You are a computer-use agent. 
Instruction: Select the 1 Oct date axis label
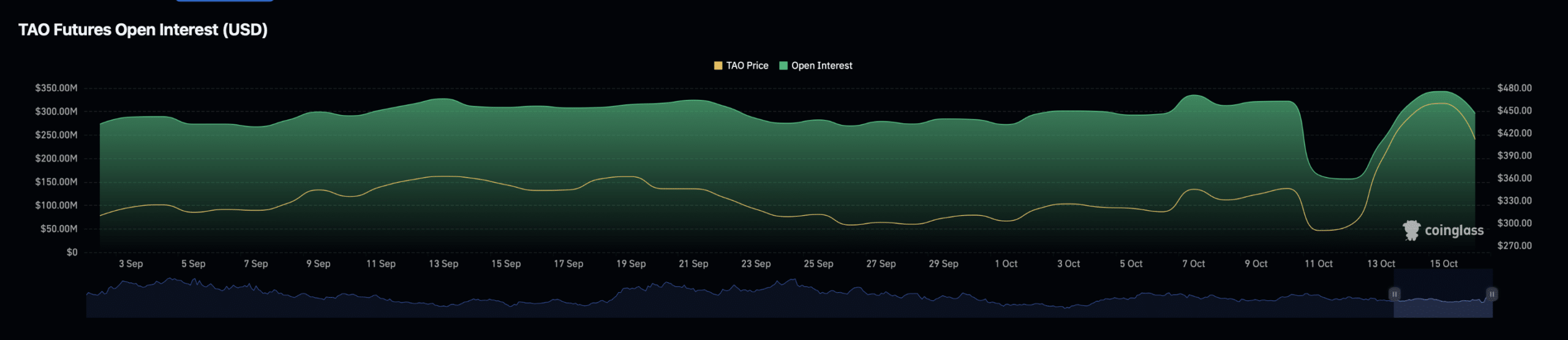pyautogui.click(x=1006, y=263)
